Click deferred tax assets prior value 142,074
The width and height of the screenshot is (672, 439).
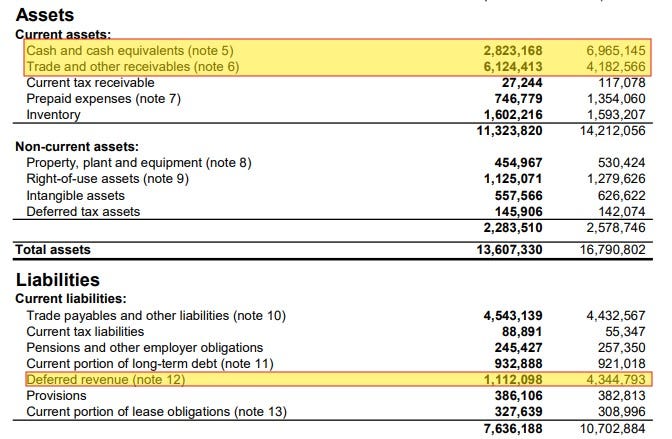pyautogui.click(x=621, y=212)
